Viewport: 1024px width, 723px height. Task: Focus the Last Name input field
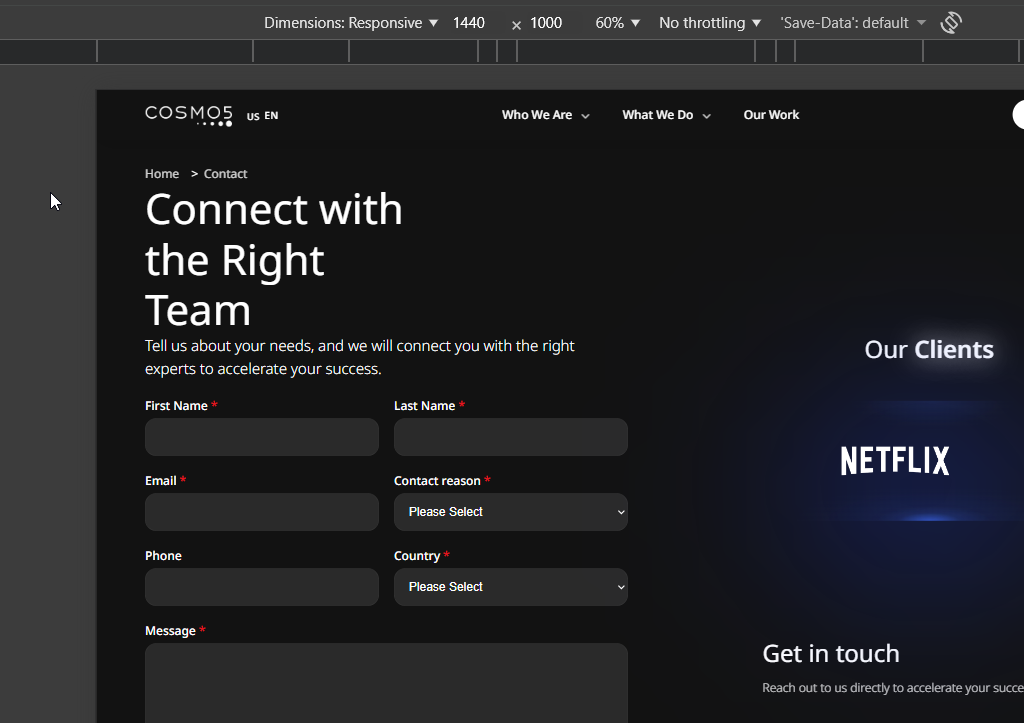pyautogui.click(x=511, y=437)
